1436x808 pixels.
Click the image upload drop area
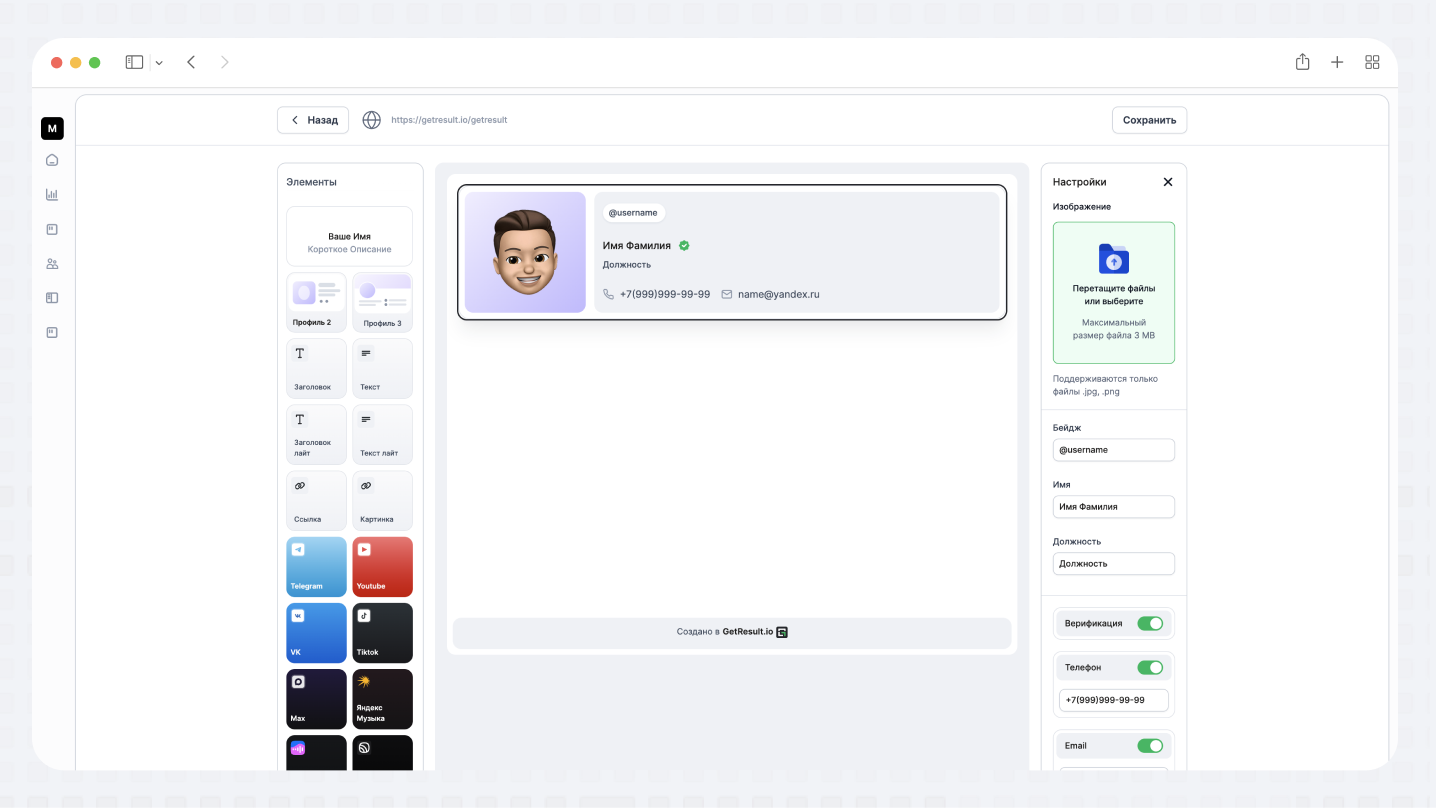[x=1113, y=293]
